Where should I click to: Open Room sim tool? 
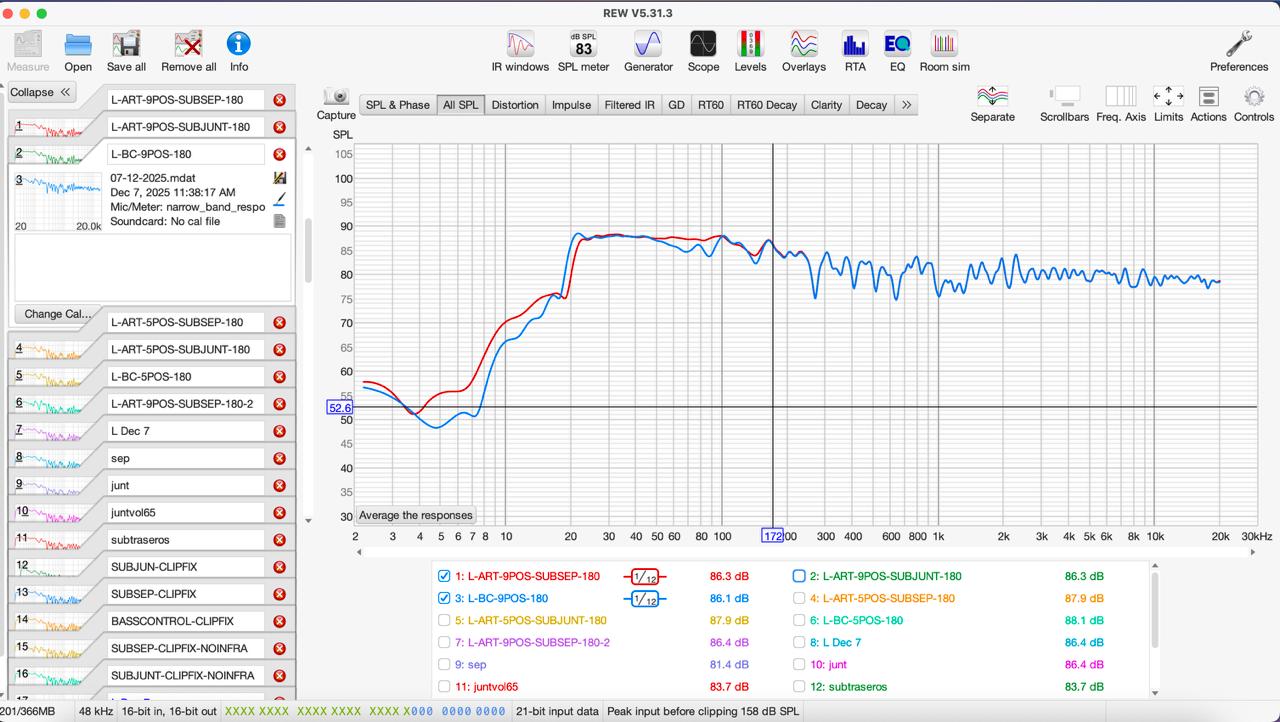[944, 51]
